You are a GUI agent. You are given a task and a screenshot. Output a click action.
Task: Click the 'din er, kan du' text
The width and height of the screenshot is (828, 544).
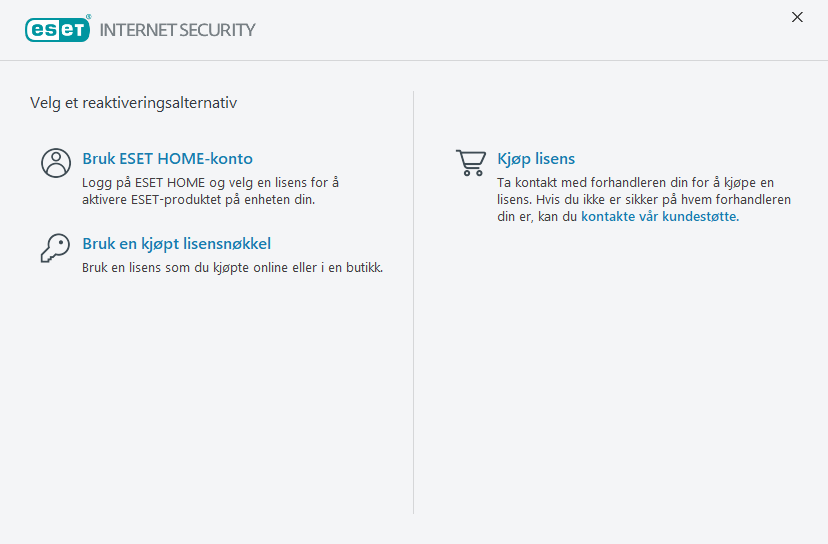coord(538,217)
